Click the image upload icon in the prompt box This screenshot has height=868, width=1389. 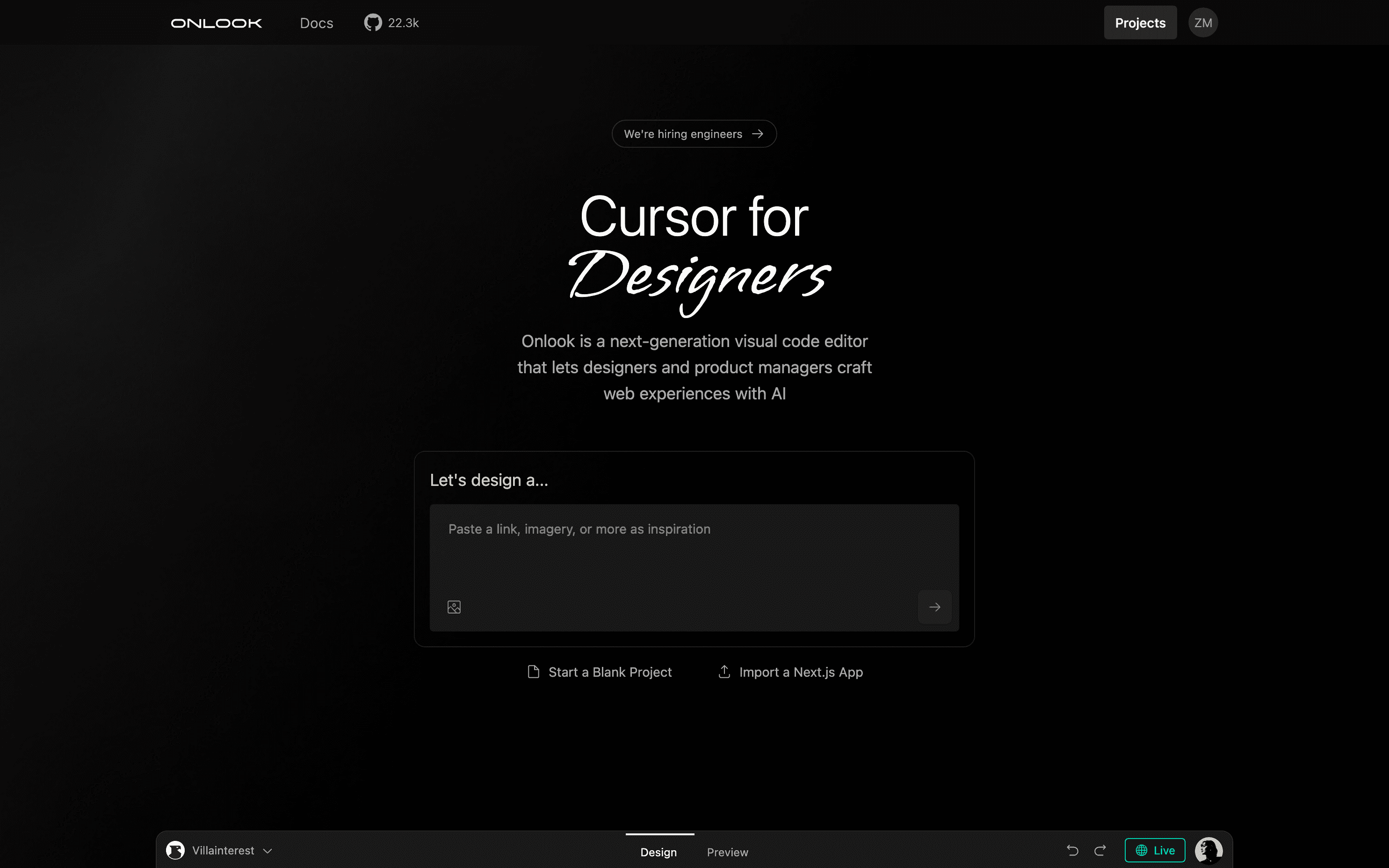point(454,607)
